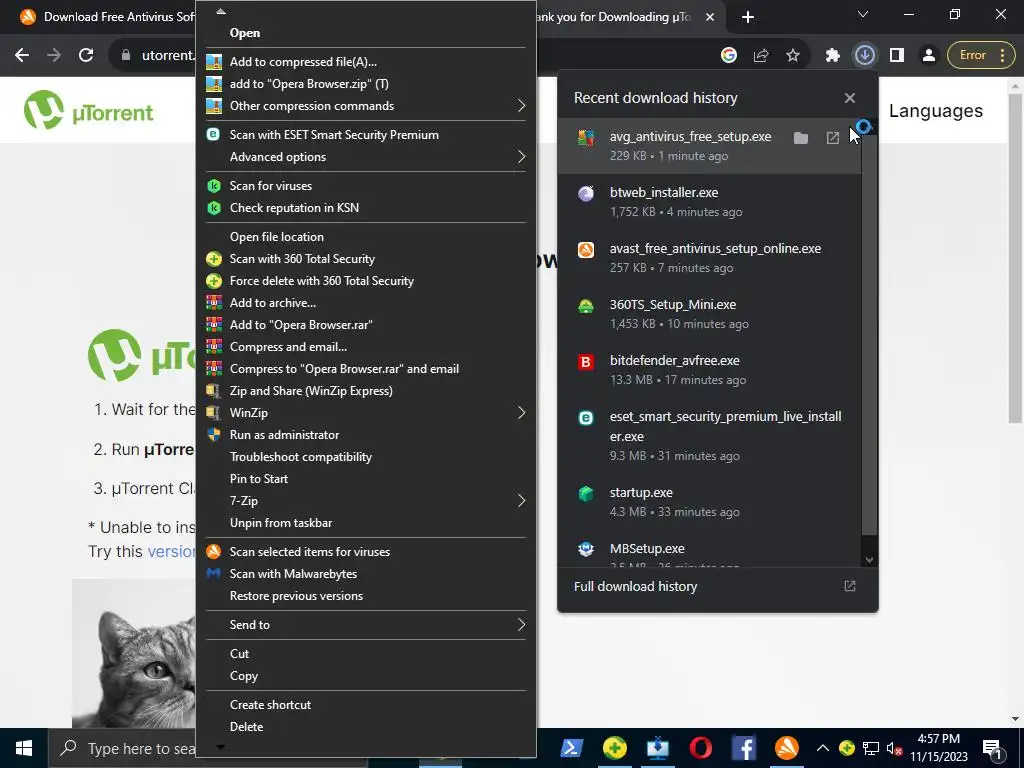Image resolution: width=1024 pixels, height=768 pixels.
Task: Choose Scan selected items for viruses
Action: pos(366,552)
